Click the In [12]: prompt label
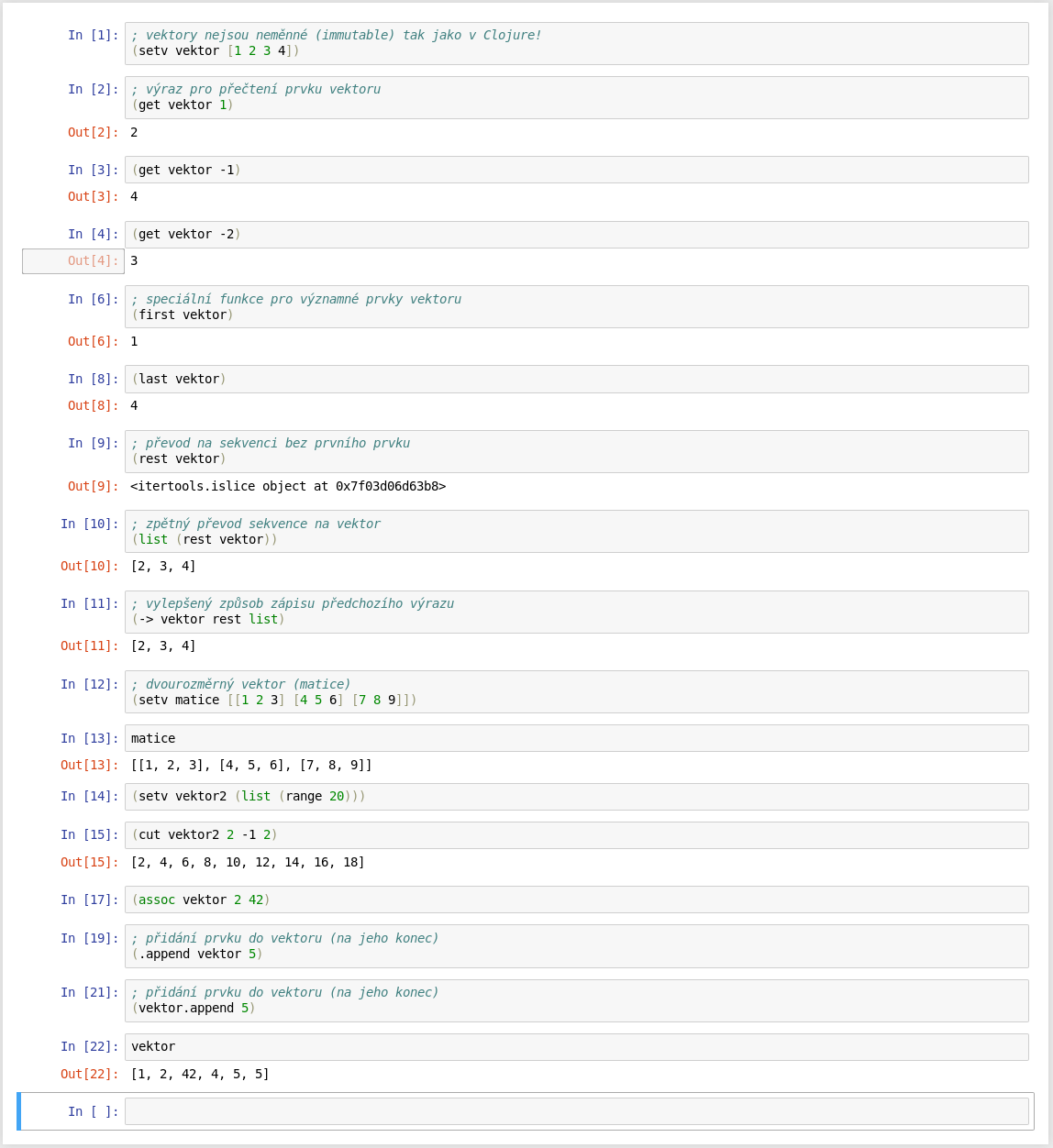Screen dimensions: 1053x1148 [x=90, y=684]
